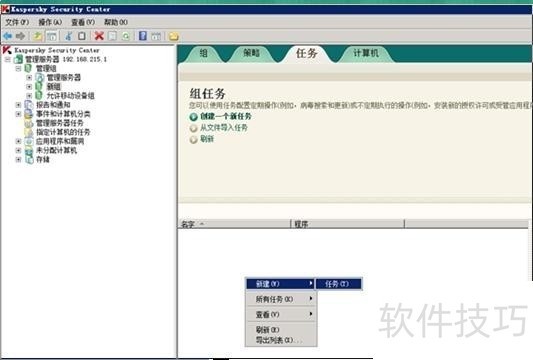The image size is (533, 360).
Task: Click the 应用程序和漏洞 node icon
Action: [29, 141]
